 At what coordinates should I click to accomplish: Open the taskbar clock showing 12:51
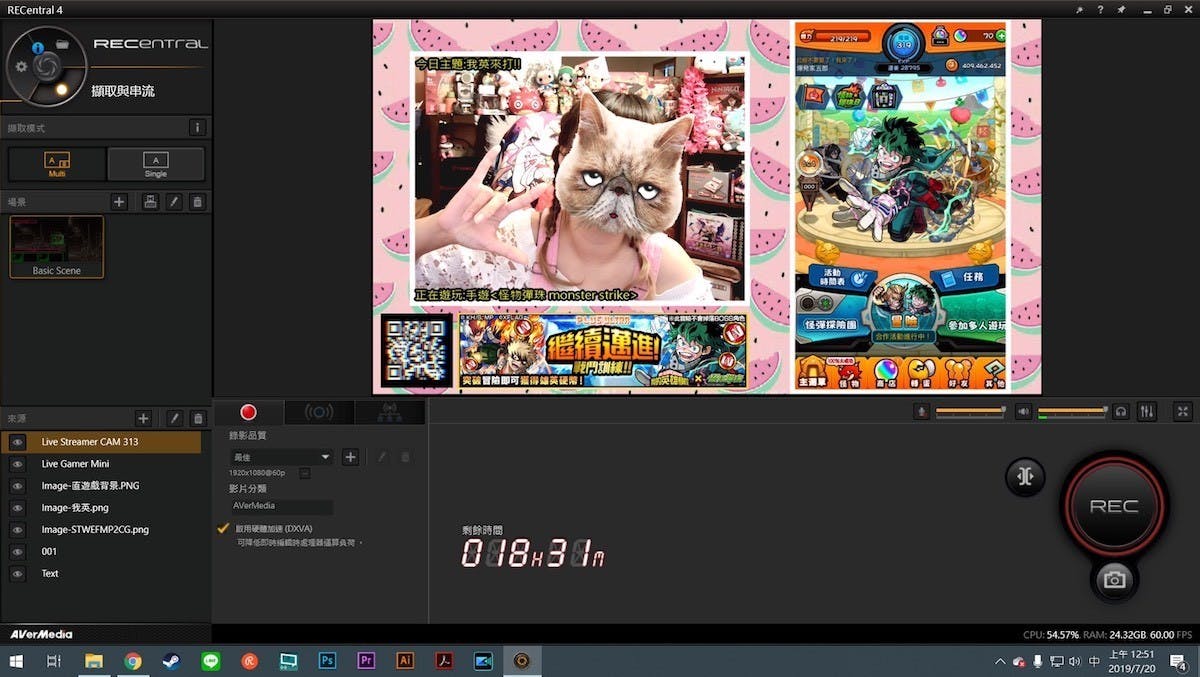point(1130,661)
